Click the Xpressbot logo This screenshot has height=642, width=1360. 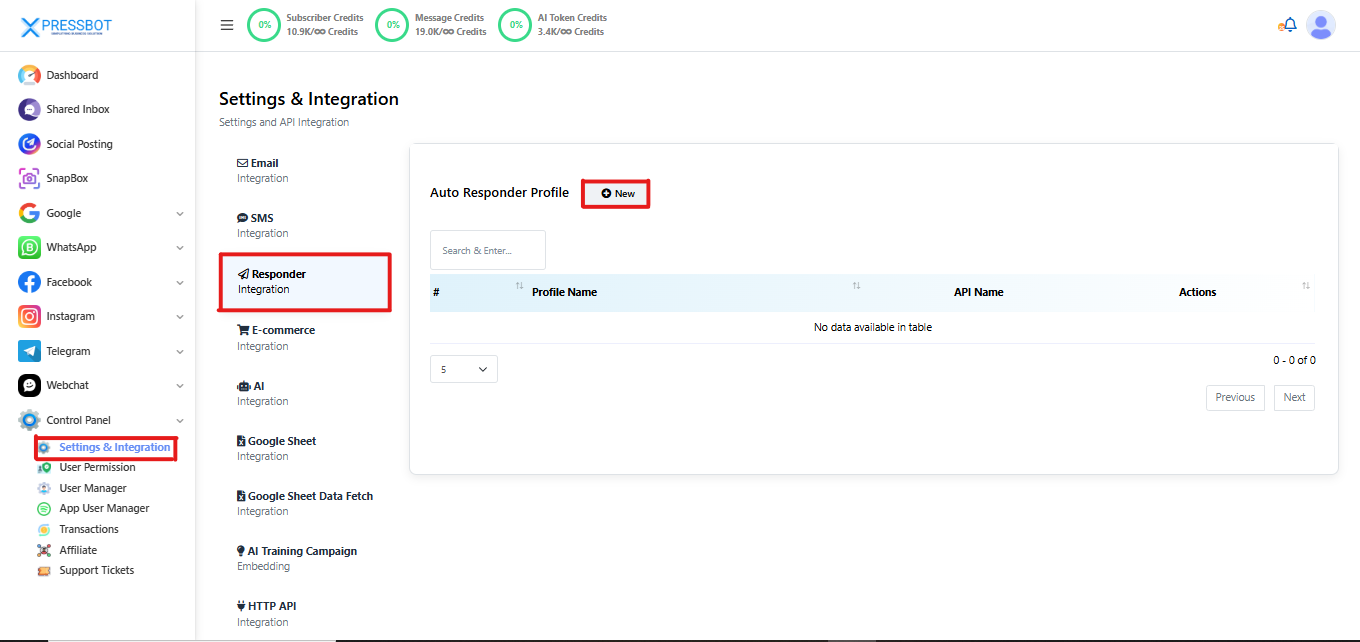coord(67,27)
